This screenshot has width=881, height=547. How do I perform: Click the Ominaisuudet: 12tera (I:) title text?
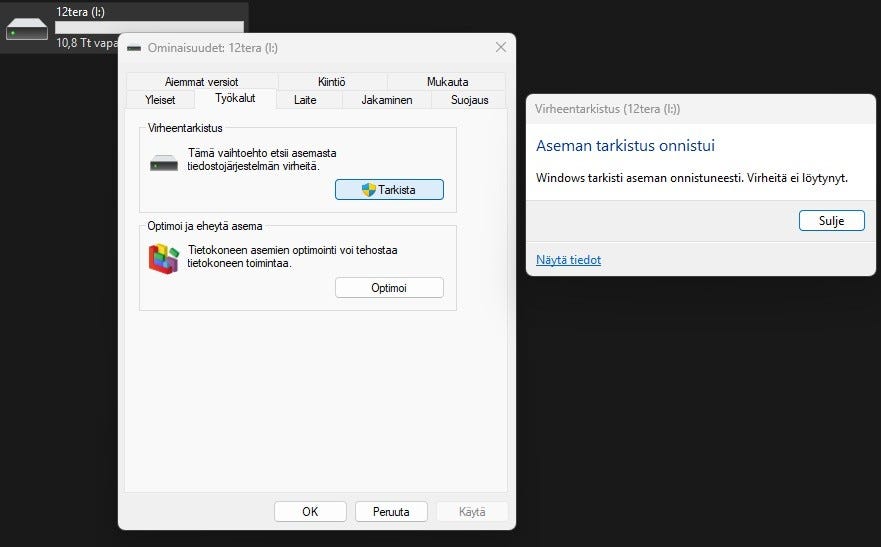212,48
